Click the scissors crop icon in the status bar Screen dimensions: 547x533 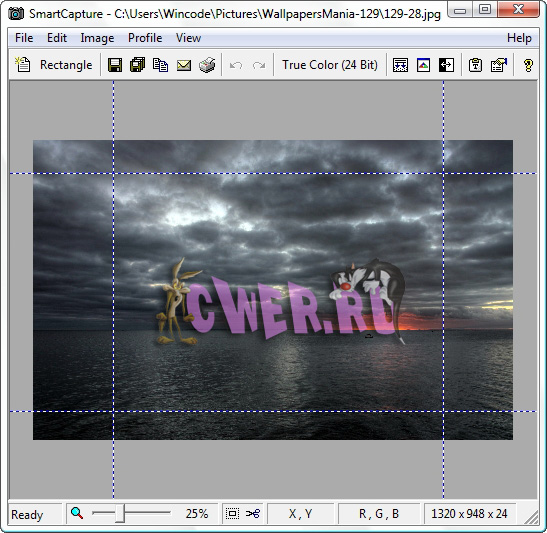click(253, 513)
